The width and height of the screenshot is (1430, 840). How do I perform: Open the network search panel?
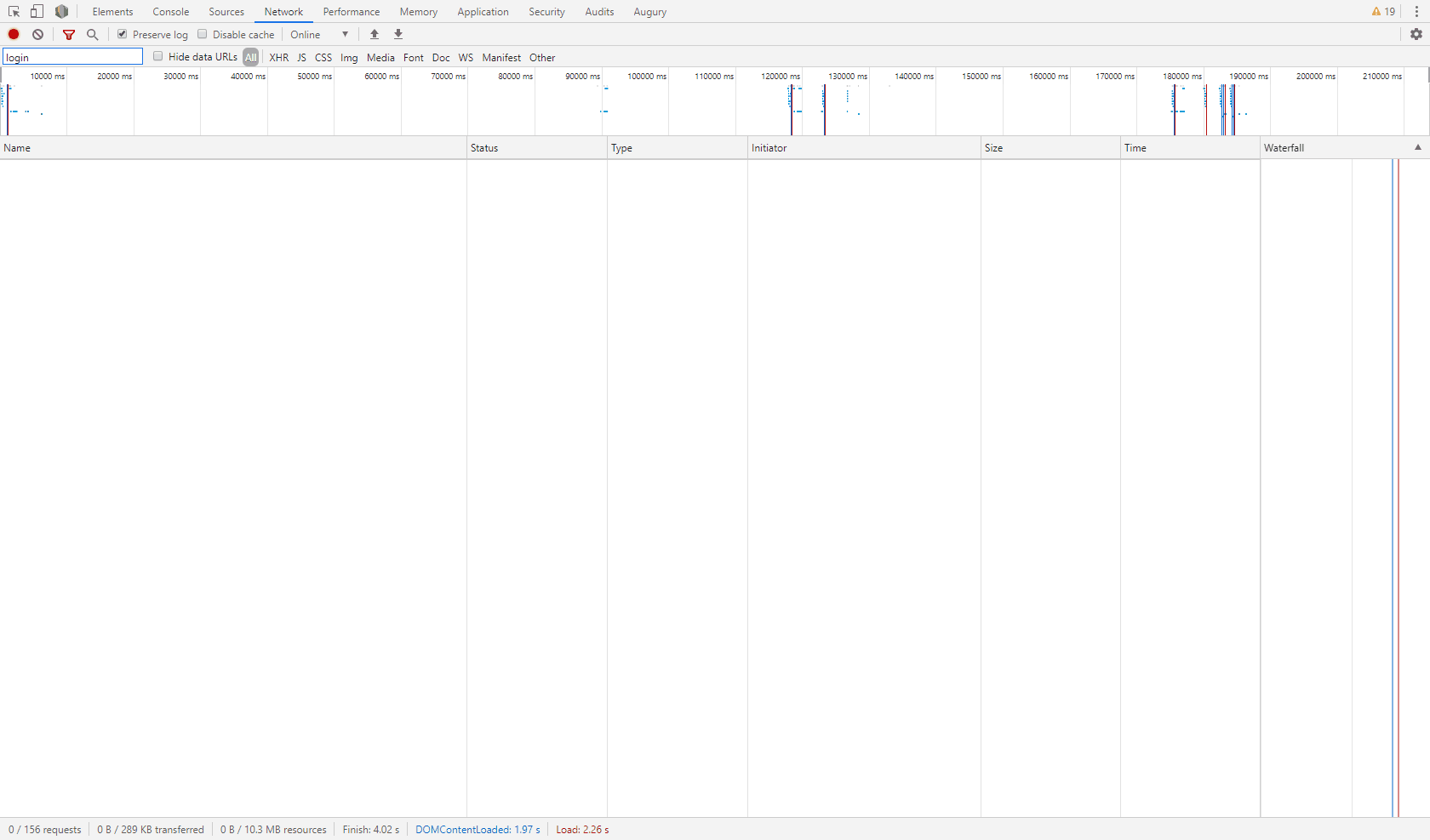(92, 34)
